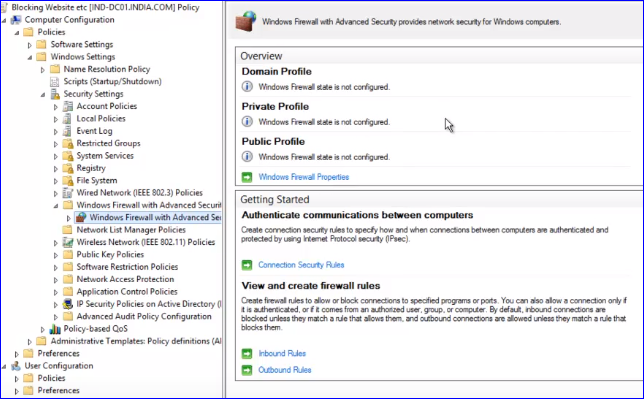Expand Preferences under Computer Configuration

coord(16,354)
